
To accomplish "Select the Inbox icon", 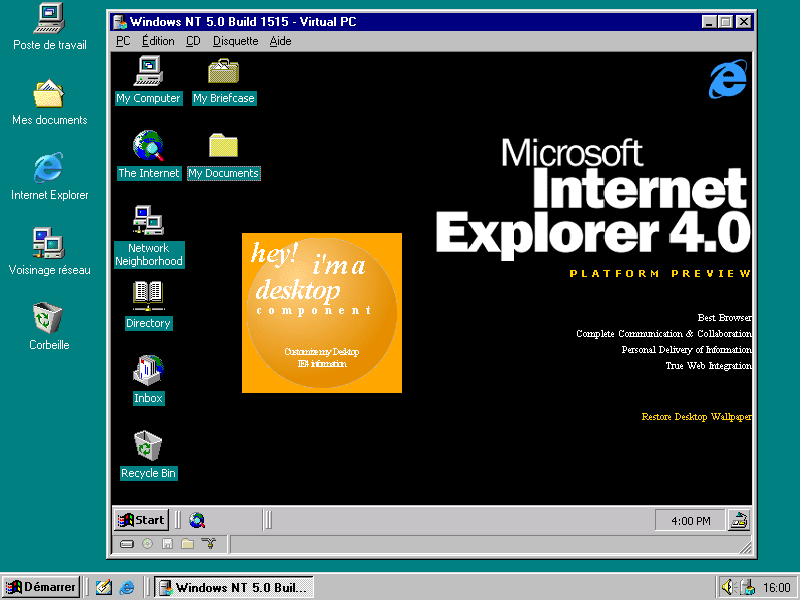I will [148, 370].
